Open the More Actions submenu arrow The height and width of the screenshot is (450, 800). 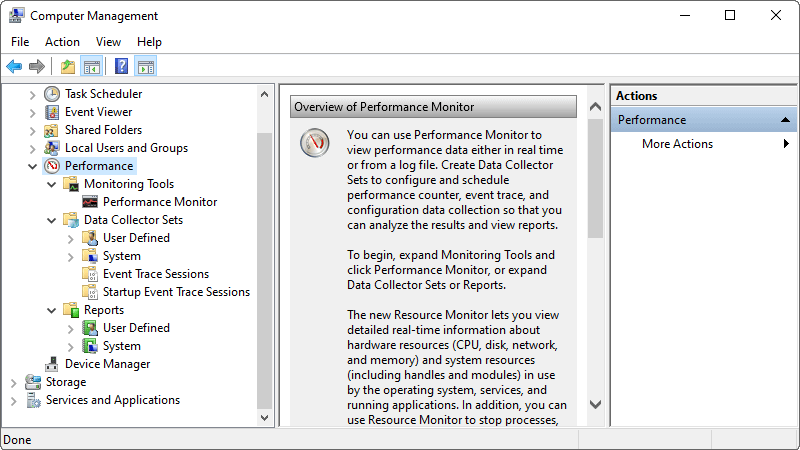[786, 144]
